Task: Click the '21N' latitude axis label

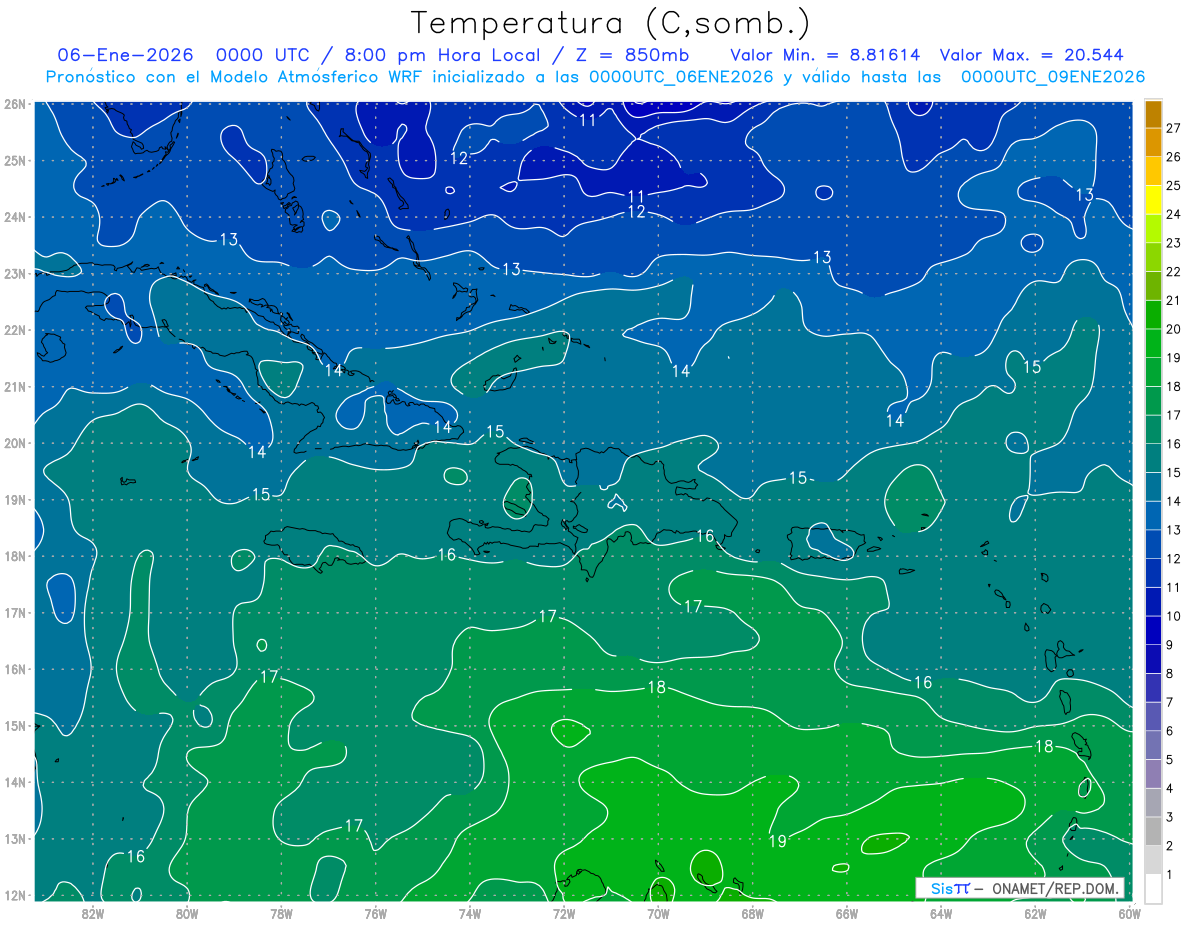Action: (x=14, y=387)
